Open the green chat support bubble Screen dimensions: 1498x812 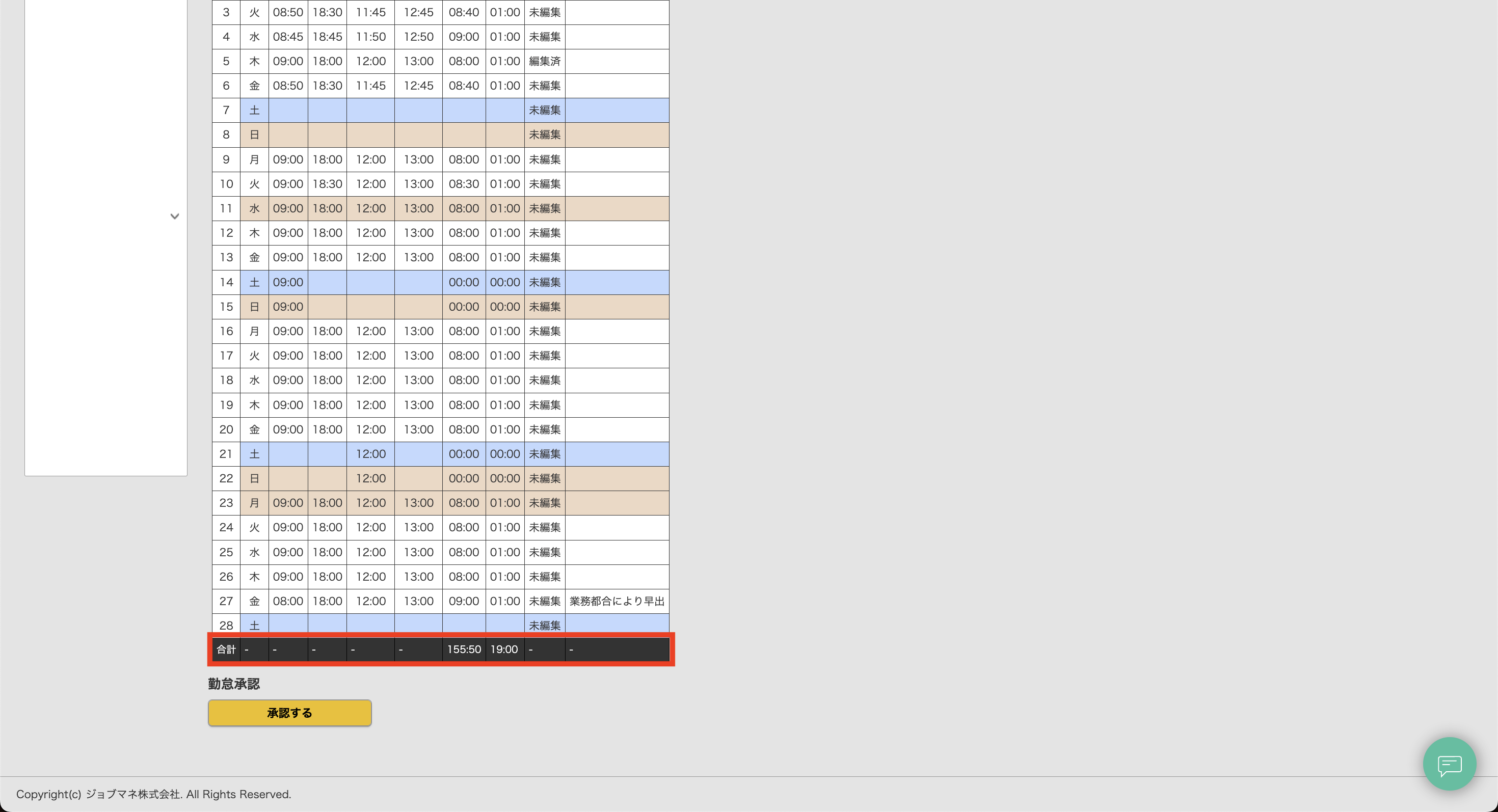pos(1449,764)
